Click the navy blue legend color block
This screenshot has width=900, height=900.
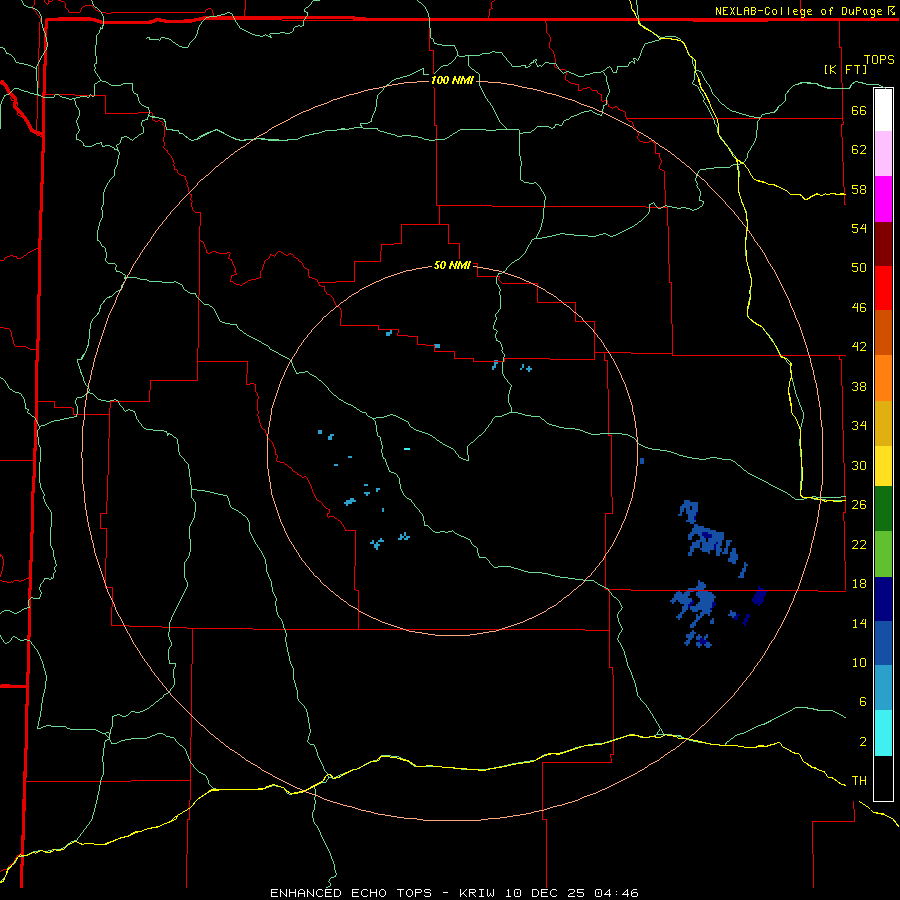click(883, 599)
